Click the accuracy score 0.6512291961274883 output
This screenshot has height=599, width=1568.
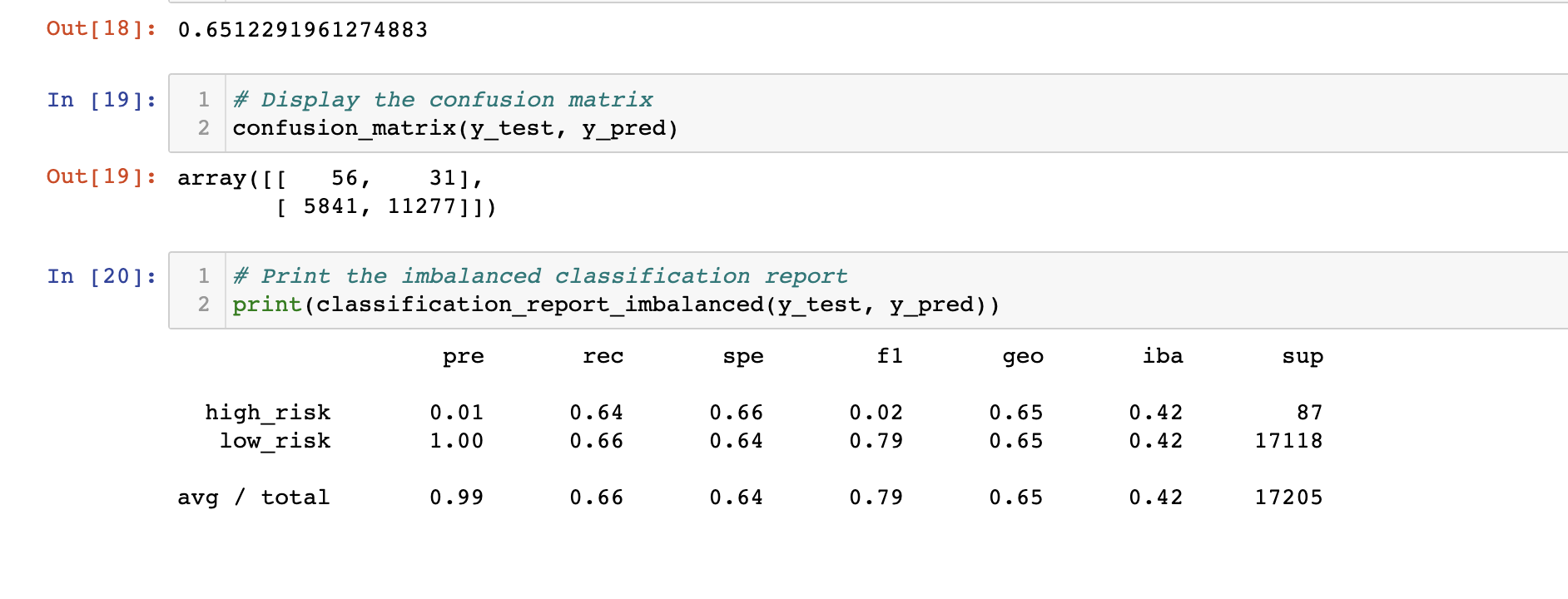[303, 30]
